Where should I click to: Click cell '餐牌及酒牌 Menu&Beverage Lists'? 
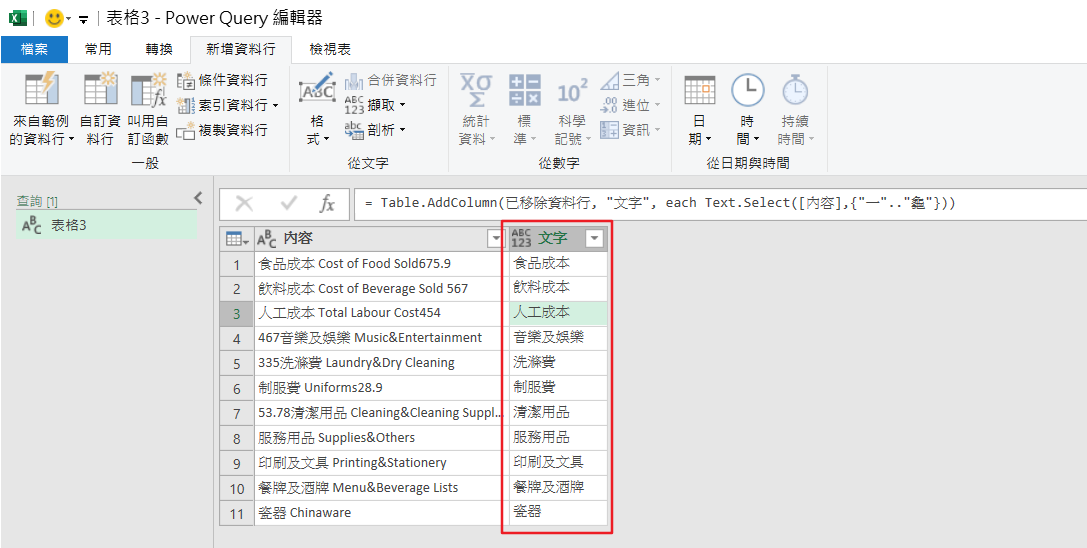tap(381, 488)
